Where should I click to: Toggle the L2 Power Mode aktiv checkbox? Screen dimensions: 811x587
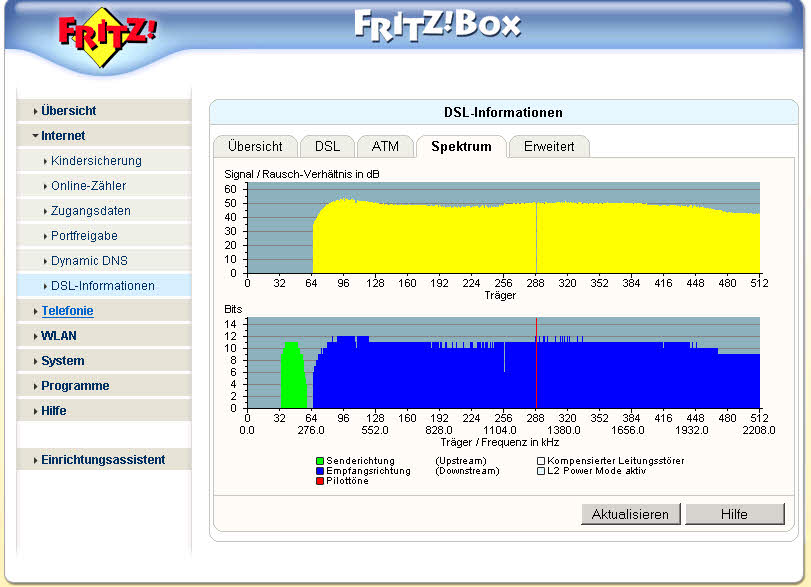pos(541,471)
